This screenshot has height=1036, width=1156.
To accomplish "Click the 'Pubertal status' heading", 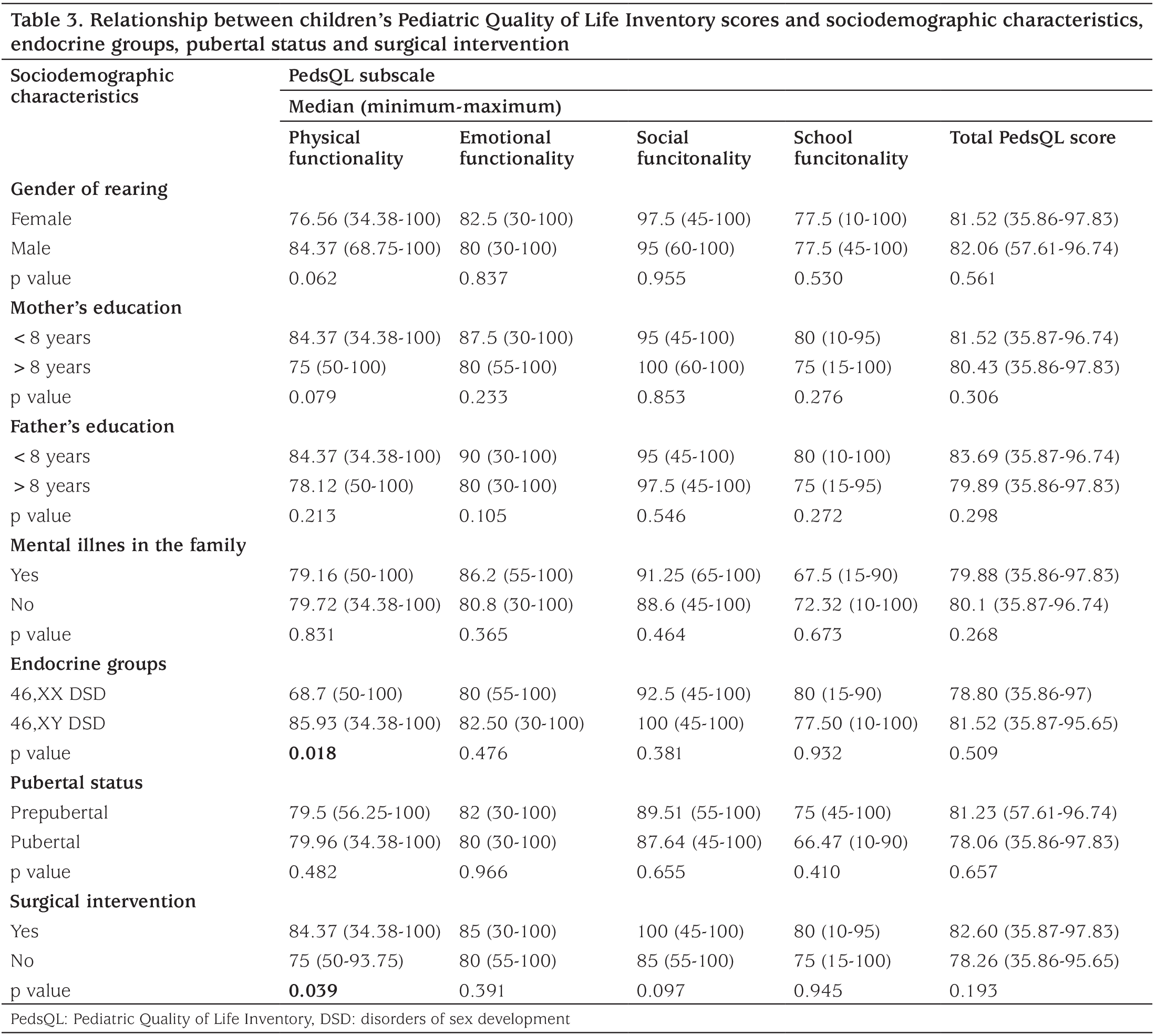I will [76, 783].
